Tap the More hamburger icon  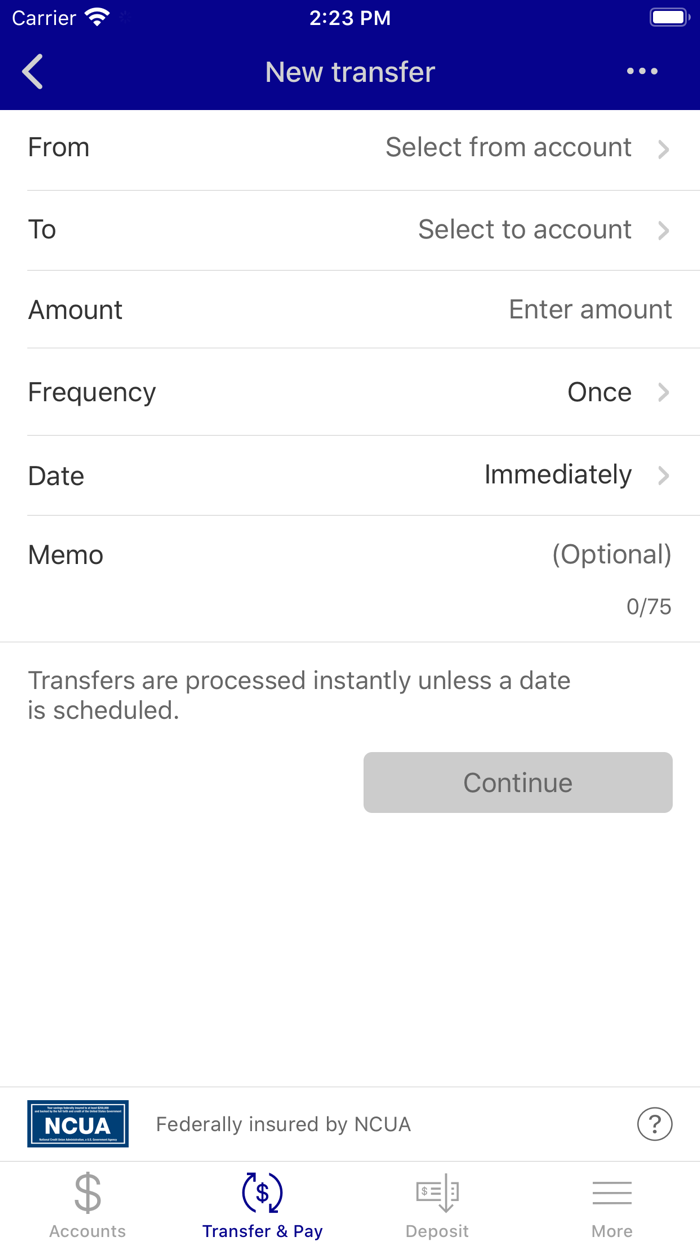click(612, 1192)
